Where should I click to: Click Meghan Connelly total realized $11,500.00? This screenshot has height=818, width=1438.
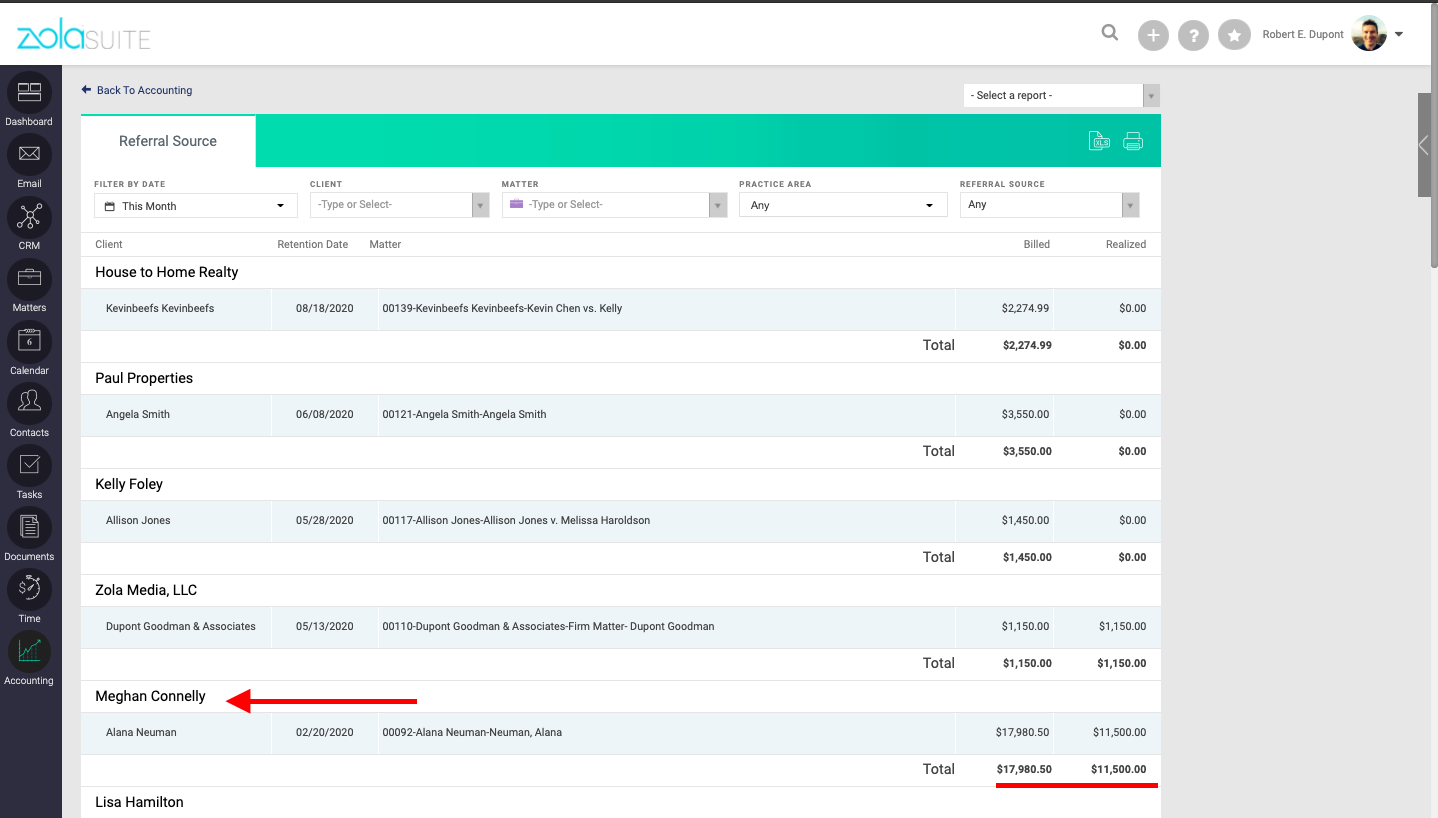(1119, 769)
